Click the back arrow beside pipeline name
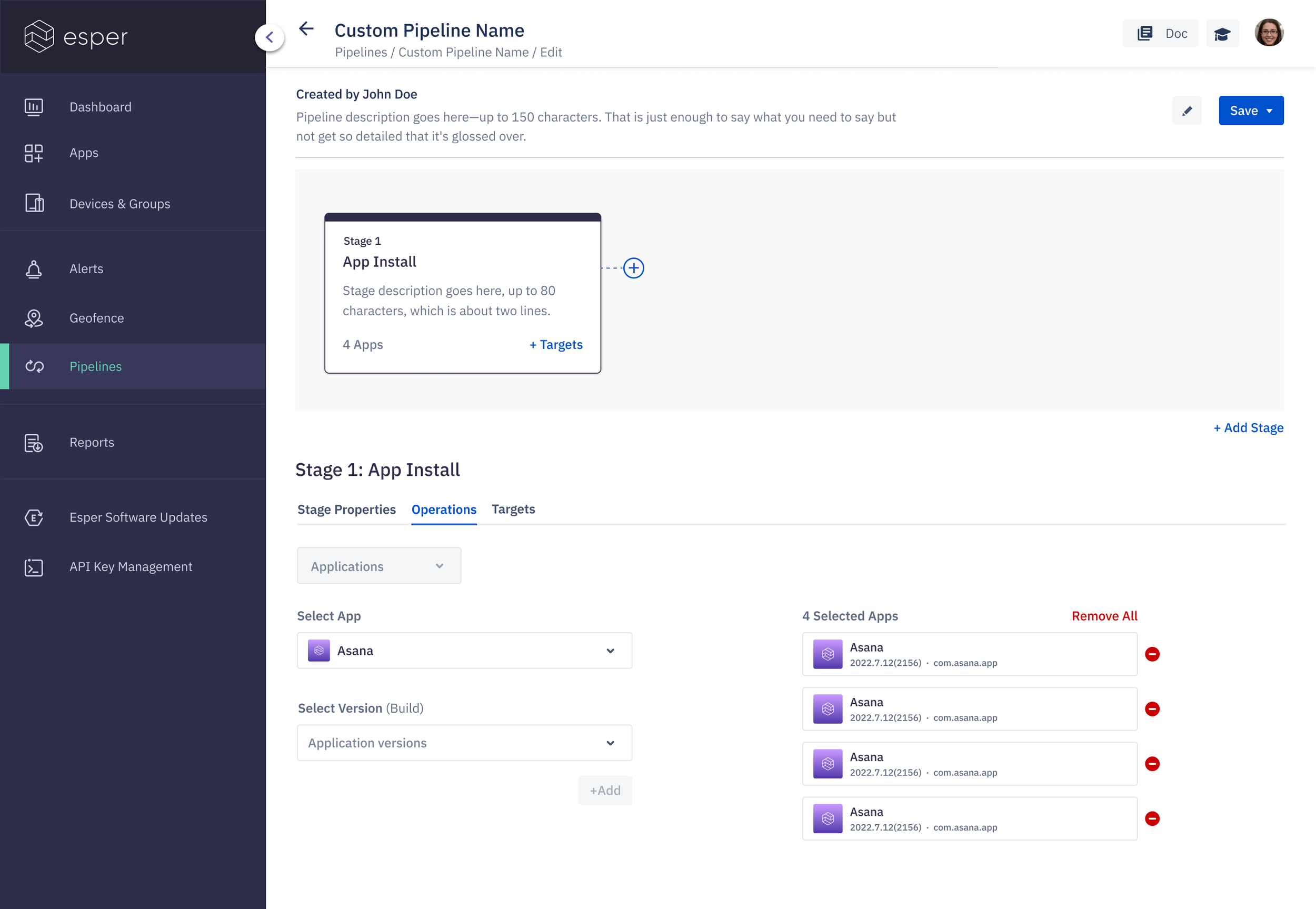 pos(306,28)
